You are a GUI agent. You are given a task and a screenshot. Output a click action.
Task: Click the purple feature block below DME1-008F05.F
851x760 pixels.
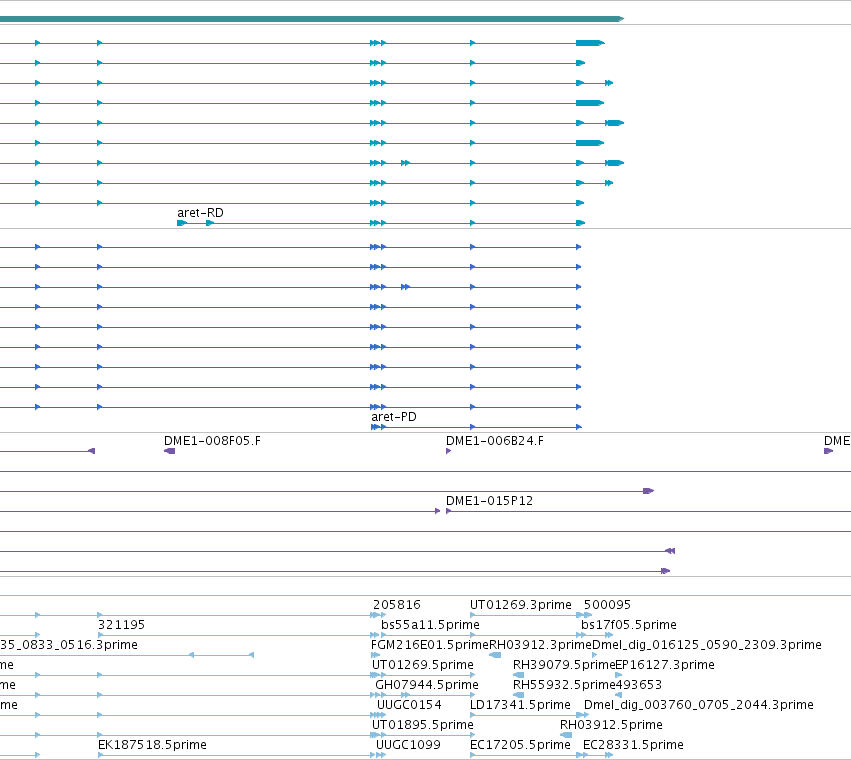pos(169,451)
